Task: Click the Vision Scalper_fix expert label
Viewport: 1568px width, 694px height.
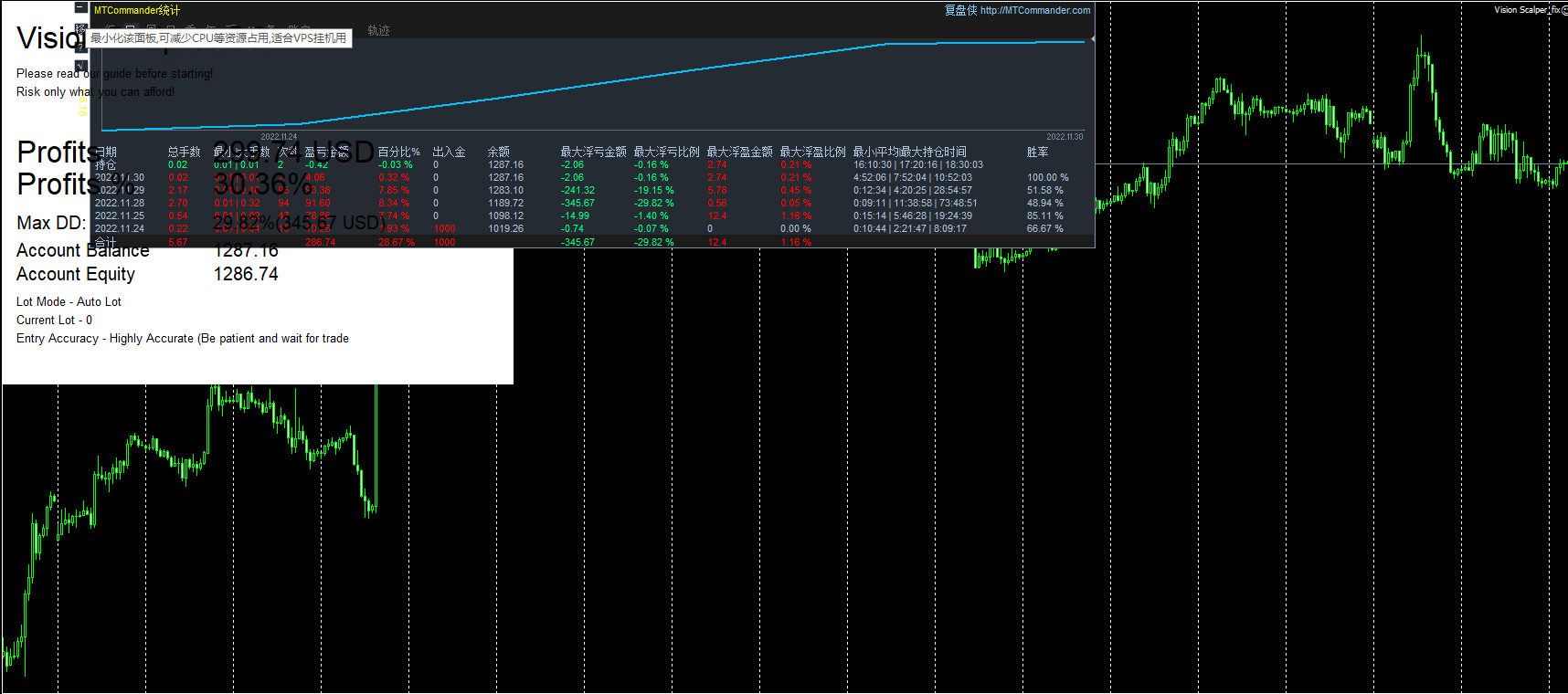Action: (1527, 10)
